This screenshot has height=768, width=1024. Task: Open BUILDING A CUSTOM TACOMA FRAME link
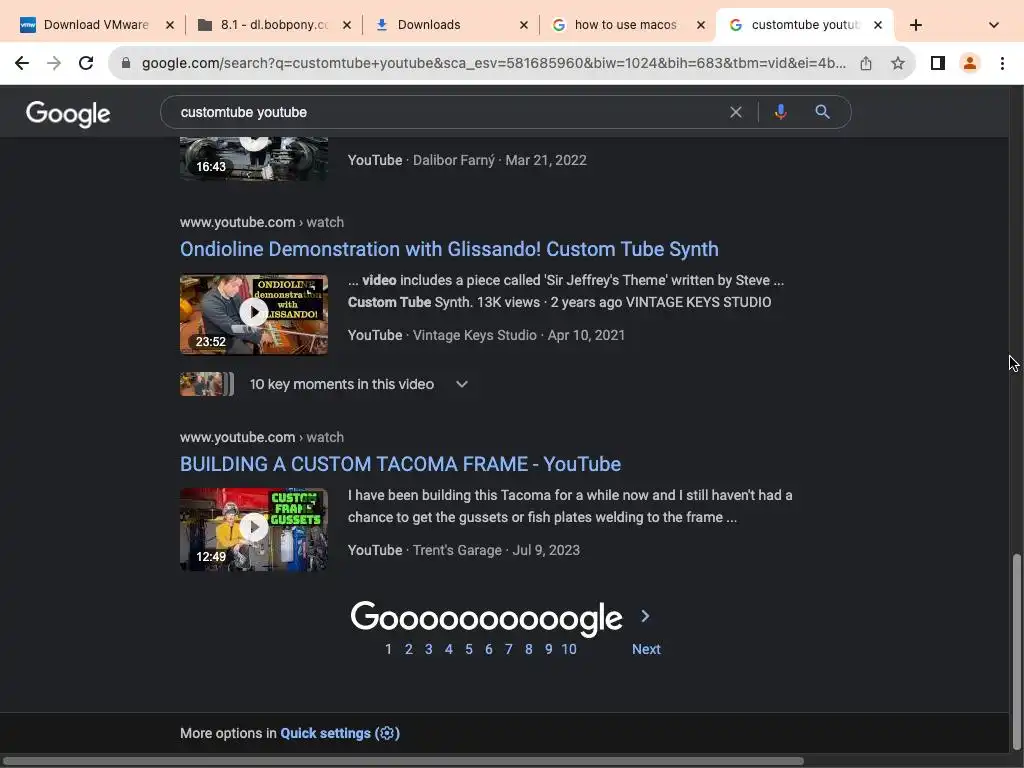point(400,464)
